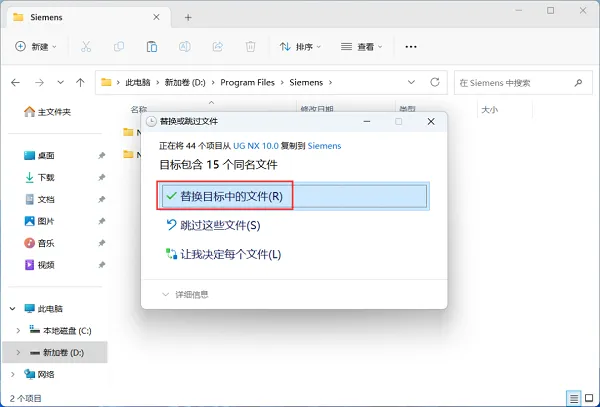Open the 排序 sort dropdown
The image size is (600, 407).
[x=300, y=47]
